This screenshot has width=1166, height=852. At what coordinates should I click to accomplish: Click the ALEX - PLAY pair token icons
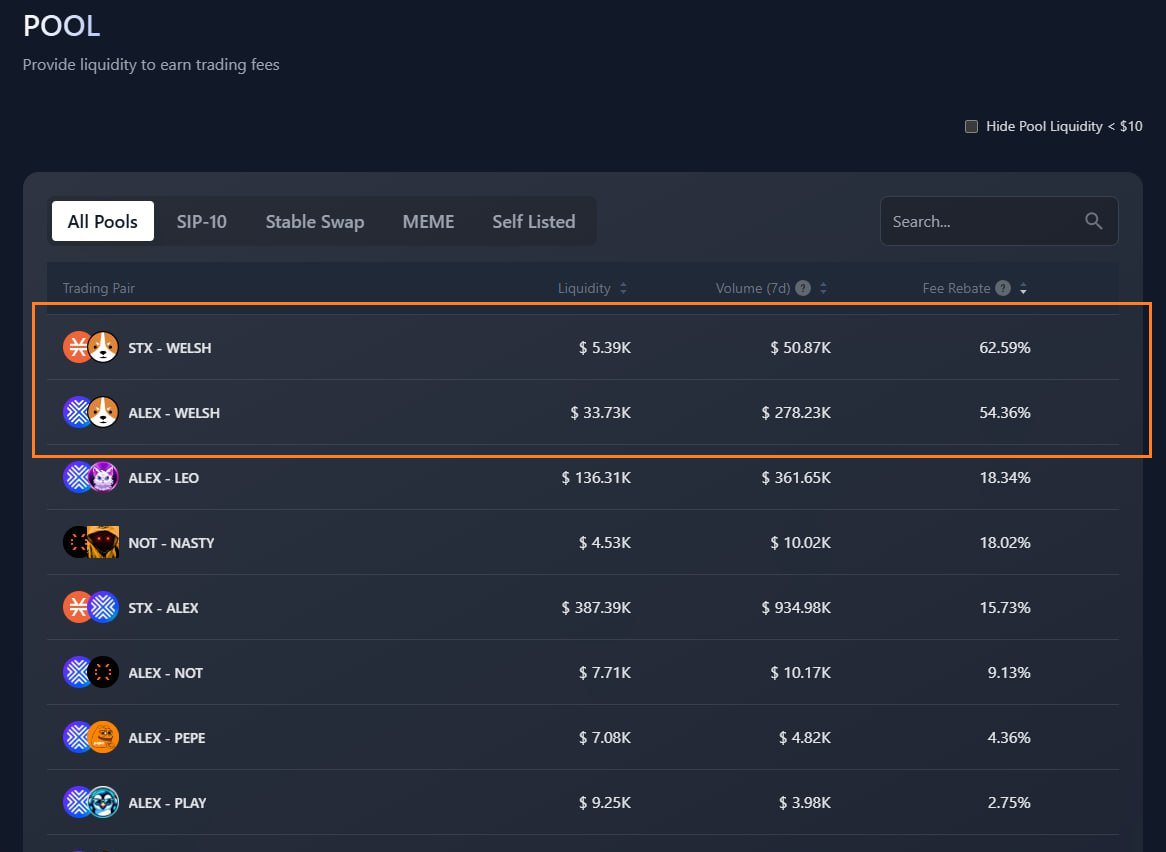point(91,802)
